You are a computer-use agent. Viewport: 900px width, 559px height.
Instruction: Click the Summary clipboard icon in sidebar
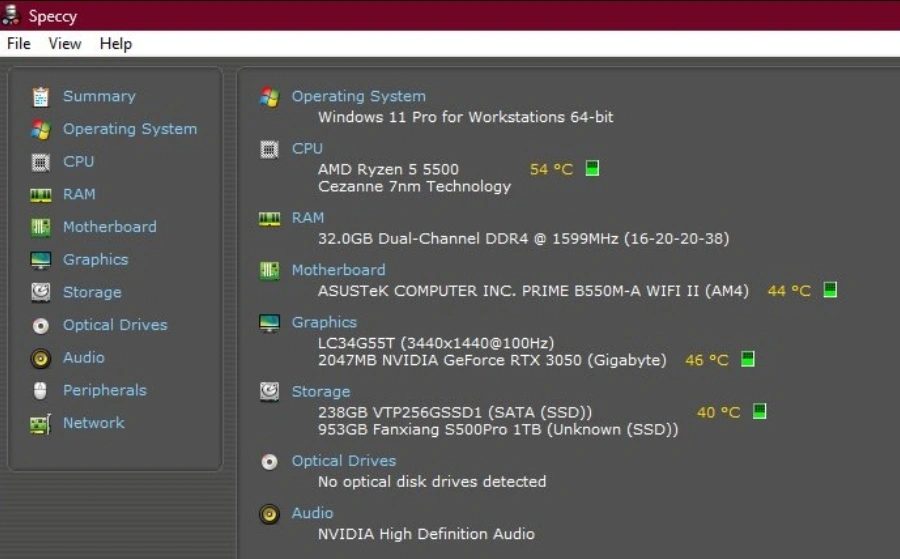point(40,96)
